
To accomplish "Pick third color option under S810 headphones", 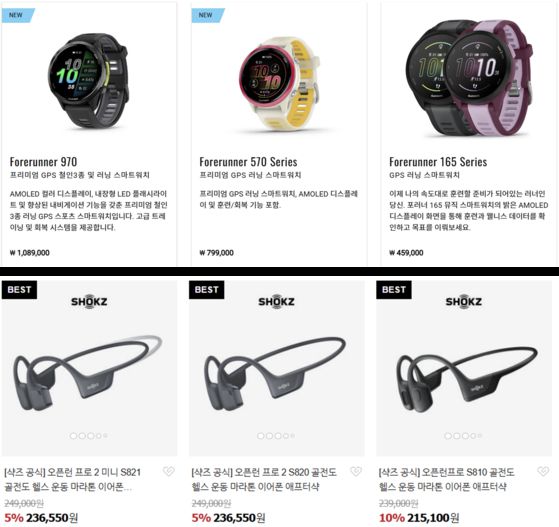I will pos(465,436).
